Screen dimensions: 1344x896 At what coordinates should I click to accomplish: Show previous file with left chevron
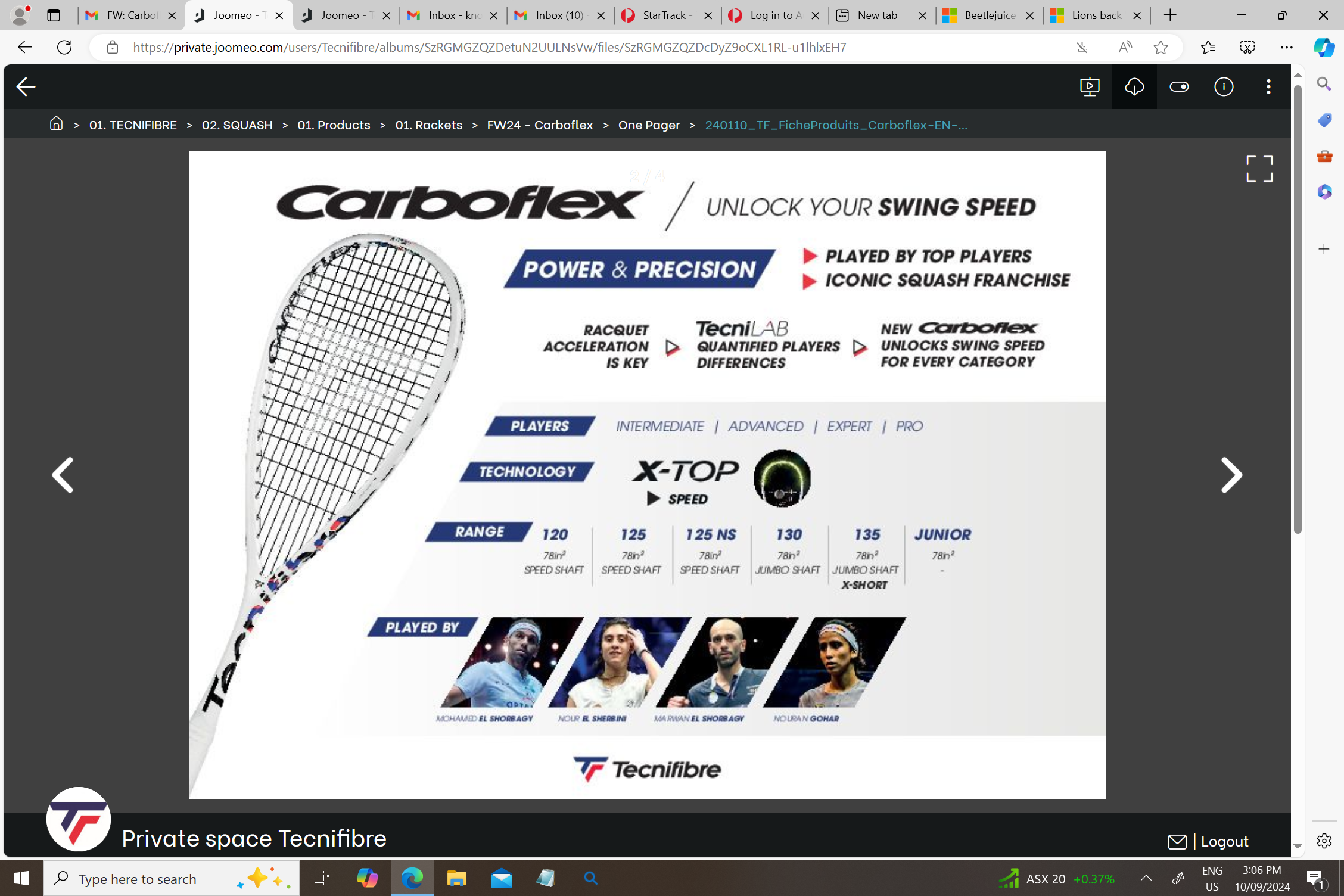pos(63,475)
